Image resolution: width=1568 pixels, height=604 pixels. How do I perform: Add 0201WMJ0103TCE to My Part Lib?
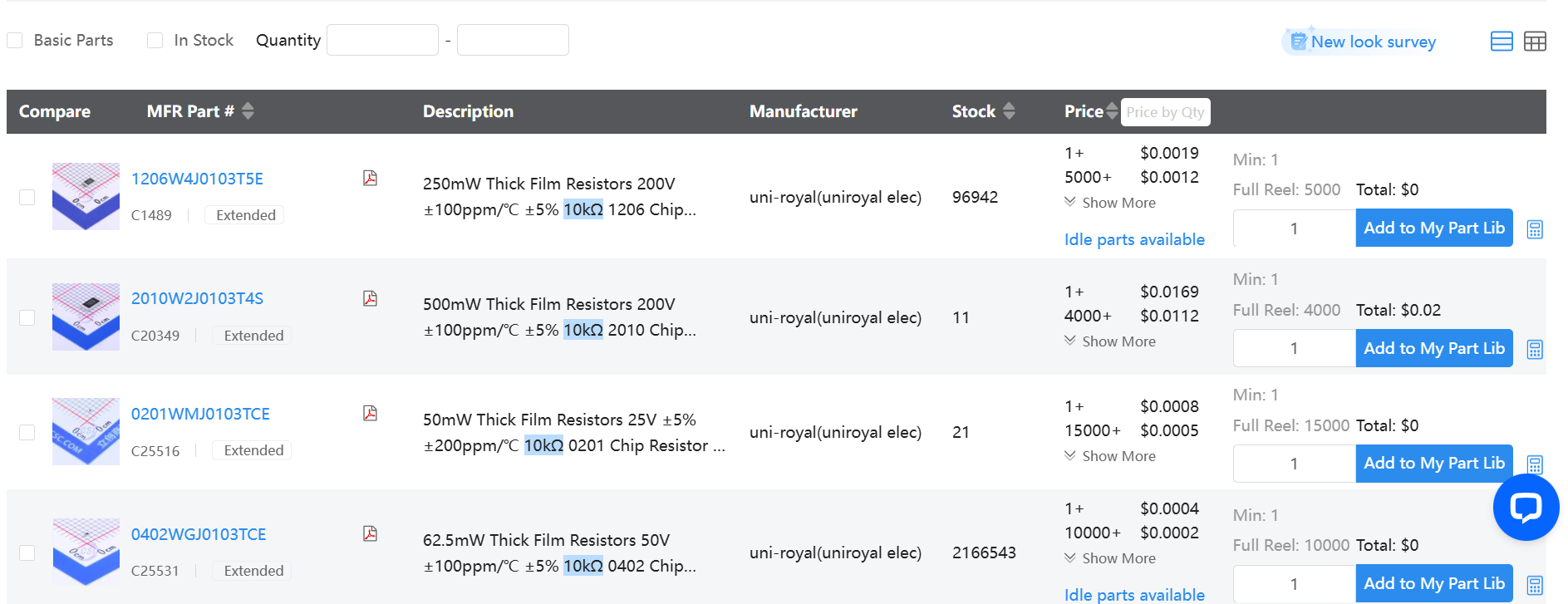(x=1433, y=463)
